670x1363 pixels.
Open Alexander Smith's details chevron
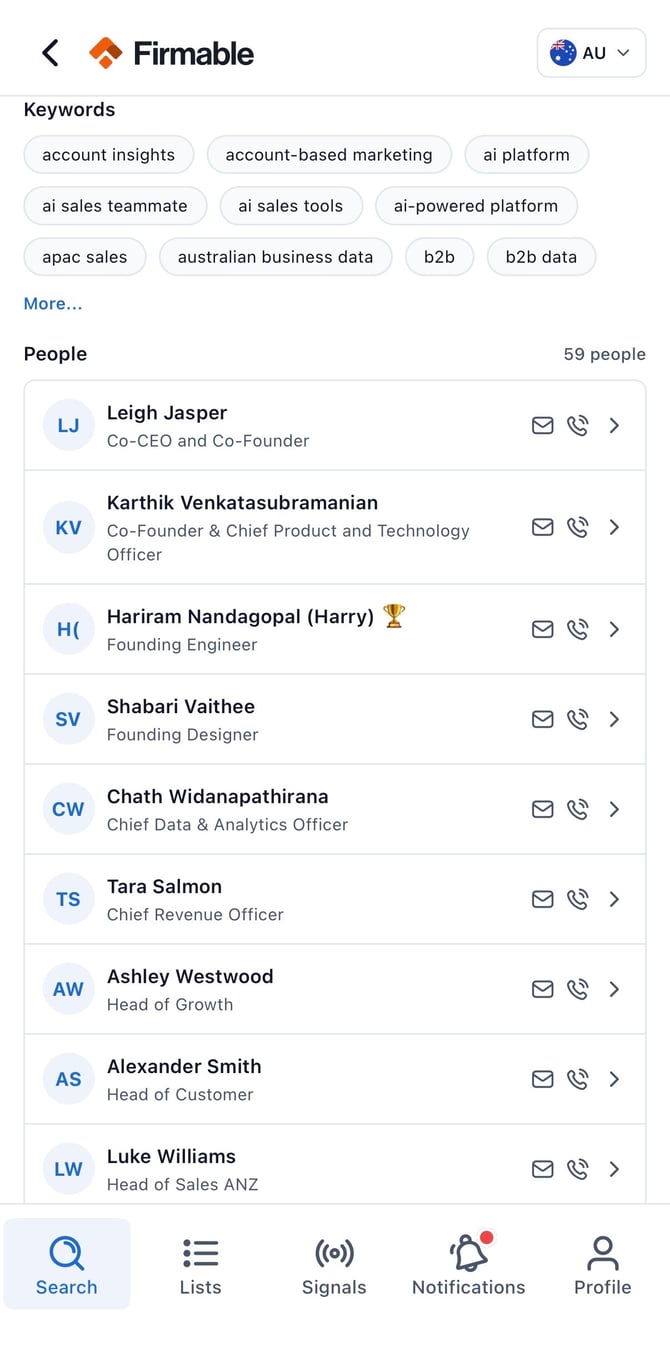click(614, 1079)
